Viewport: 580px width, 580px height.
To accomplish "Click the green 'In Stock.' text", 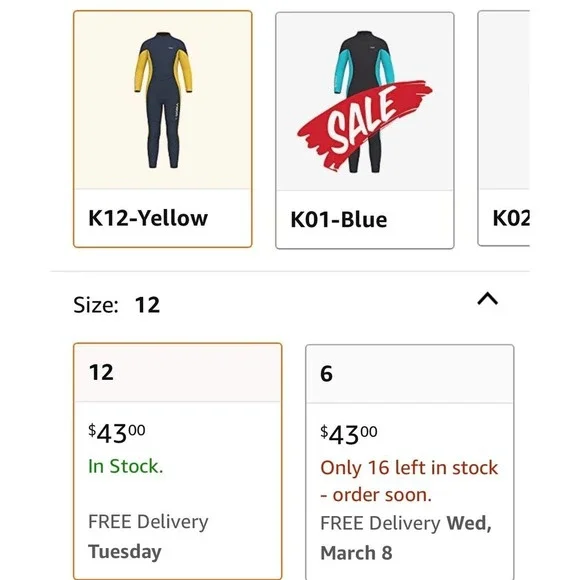I will tap(125, 466).
